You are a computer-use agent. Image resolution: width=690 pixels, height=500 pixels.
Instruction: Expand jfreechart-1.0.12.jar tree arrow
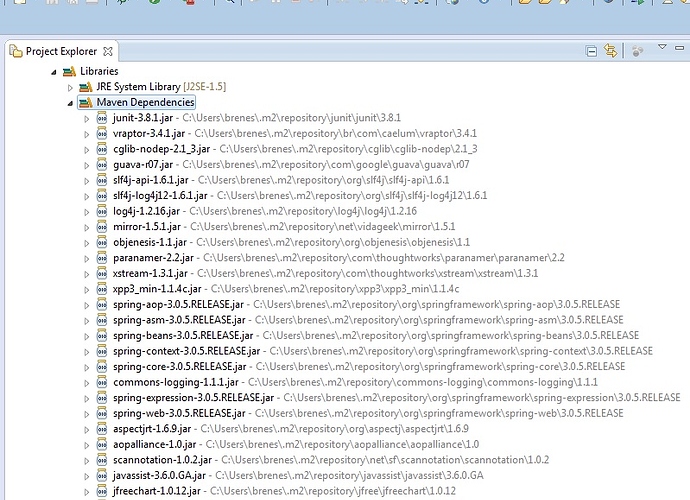[x=87, y=492]
